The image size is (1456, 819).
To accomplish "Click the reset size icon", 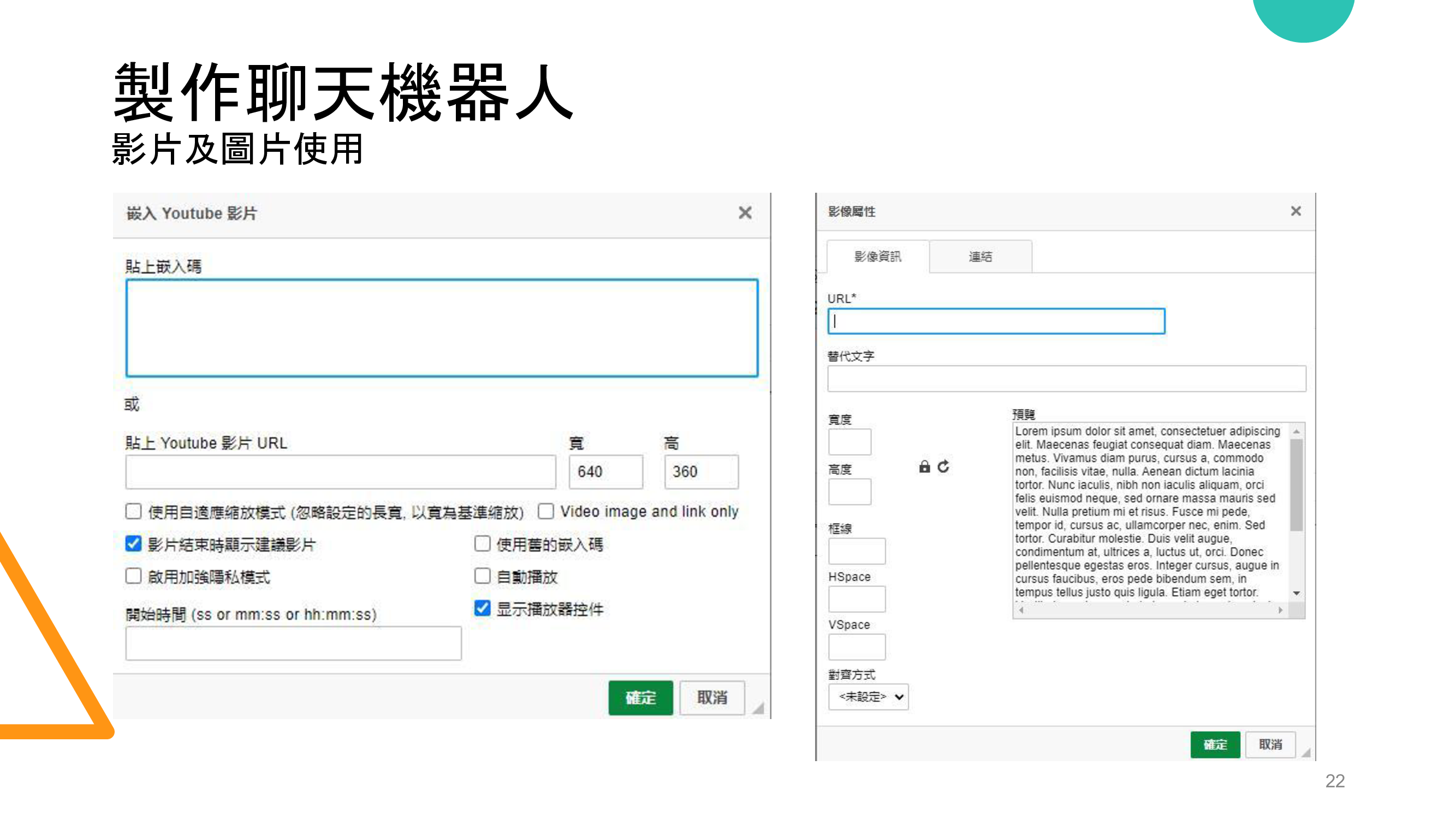I will pos(943,467).
